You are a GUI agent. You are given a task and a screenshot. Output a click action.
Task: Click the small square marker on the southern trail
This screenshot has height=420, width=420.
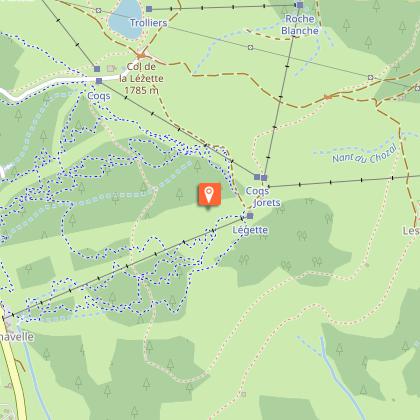[243, 394]
